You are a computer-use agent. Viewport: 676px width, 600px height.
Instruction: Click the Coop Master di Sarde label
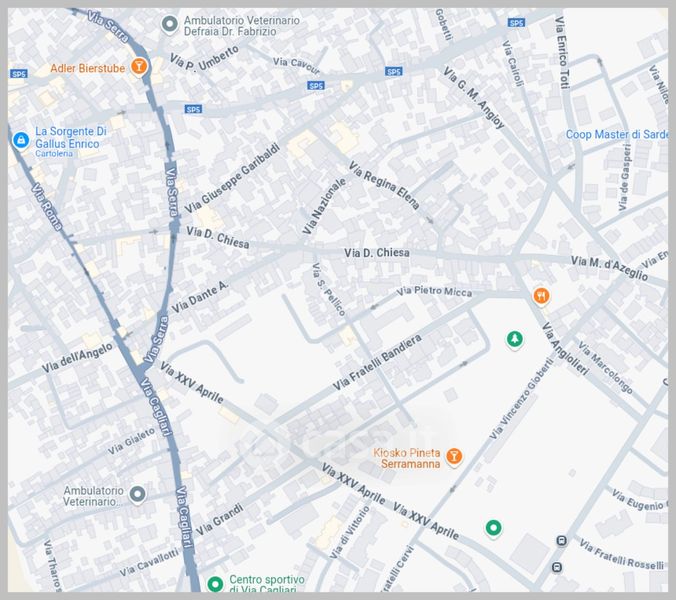coord(617,135)
